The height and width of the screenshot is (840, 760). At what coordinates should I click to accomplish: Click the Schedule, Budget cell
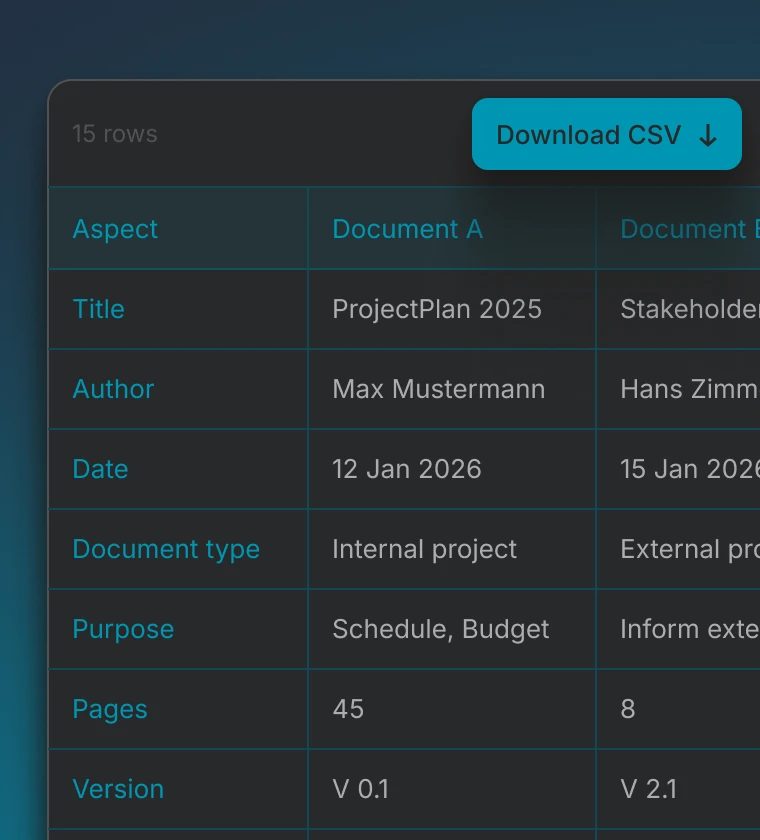click(x=440, y=629)
